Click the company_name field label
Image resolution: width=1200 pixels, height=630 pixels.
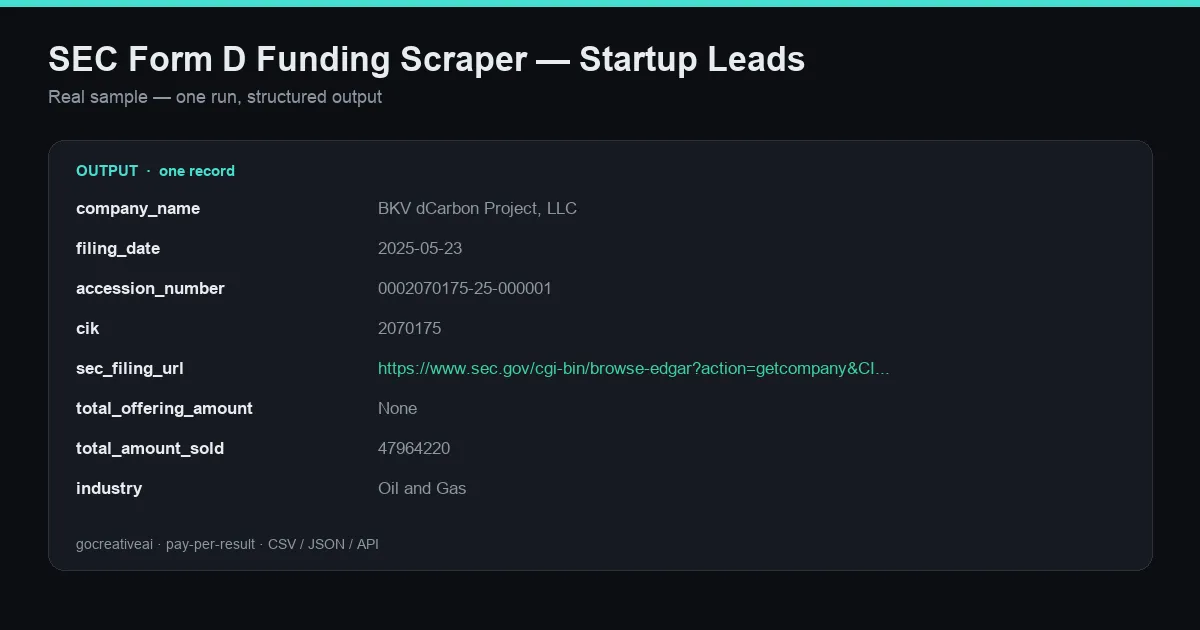pyautogui.click(x=138, y=208)
